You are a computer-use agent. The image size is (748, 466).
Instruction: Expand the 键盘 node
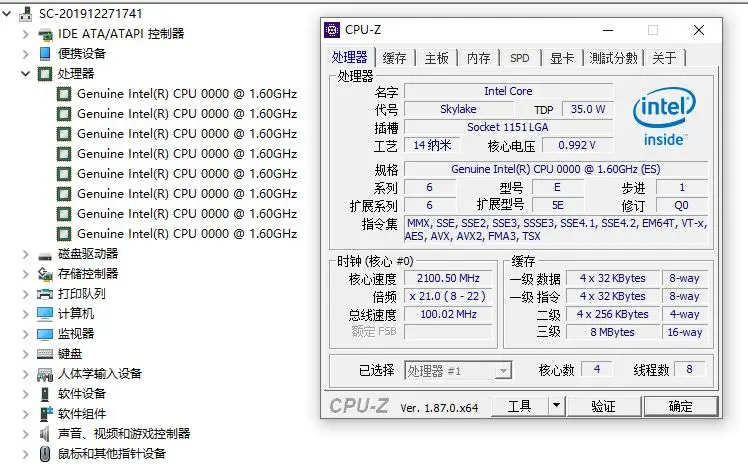pyautogui.click(x=26, y=354)
